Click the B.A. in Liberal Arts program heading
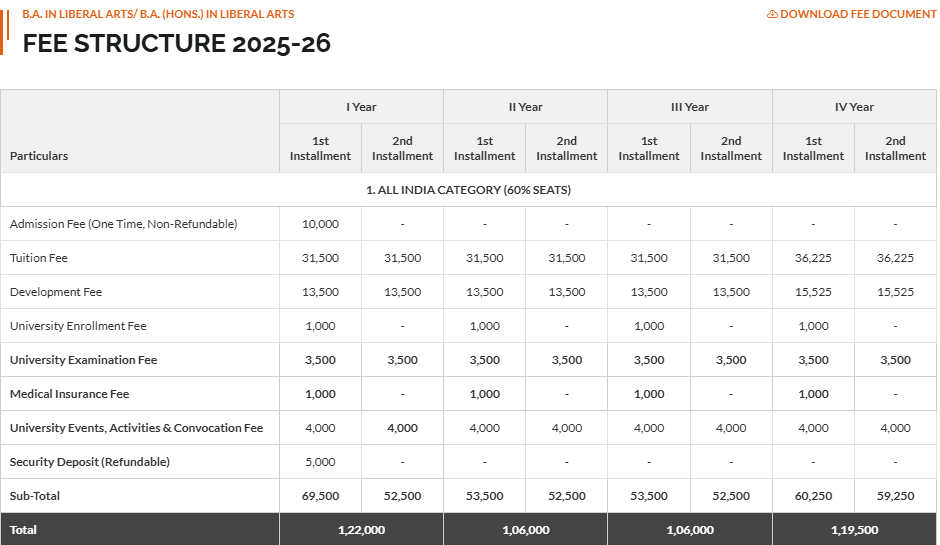Screen dimensions: 940x545 [158, 15]
